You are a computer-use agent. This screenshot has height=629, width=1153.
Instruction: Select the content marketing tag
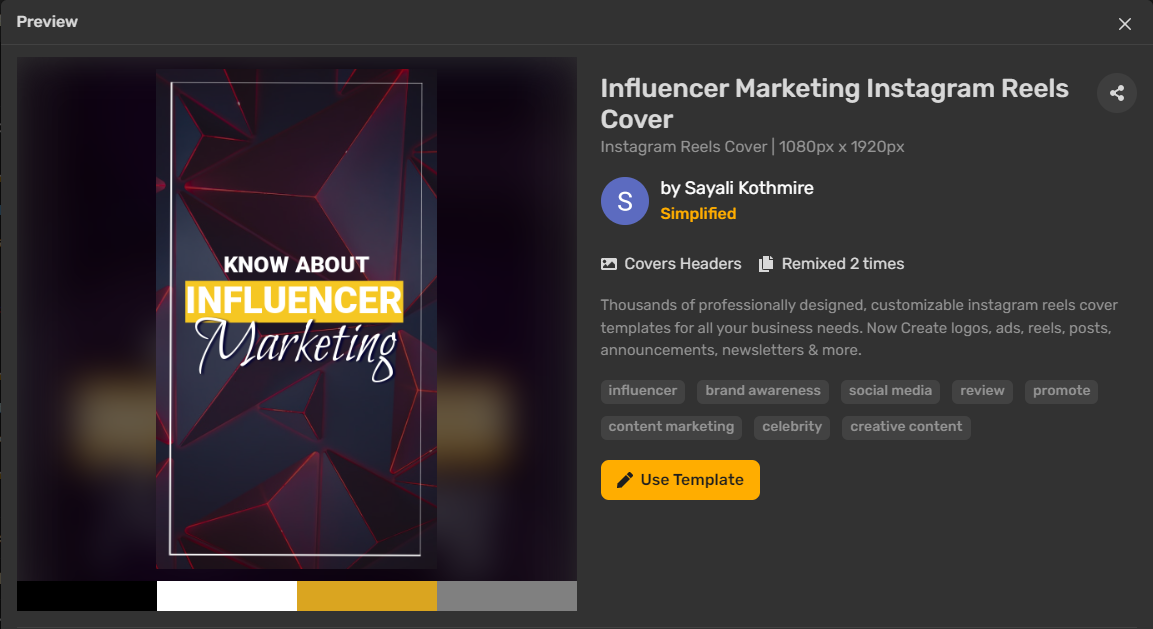coord(671,427)
